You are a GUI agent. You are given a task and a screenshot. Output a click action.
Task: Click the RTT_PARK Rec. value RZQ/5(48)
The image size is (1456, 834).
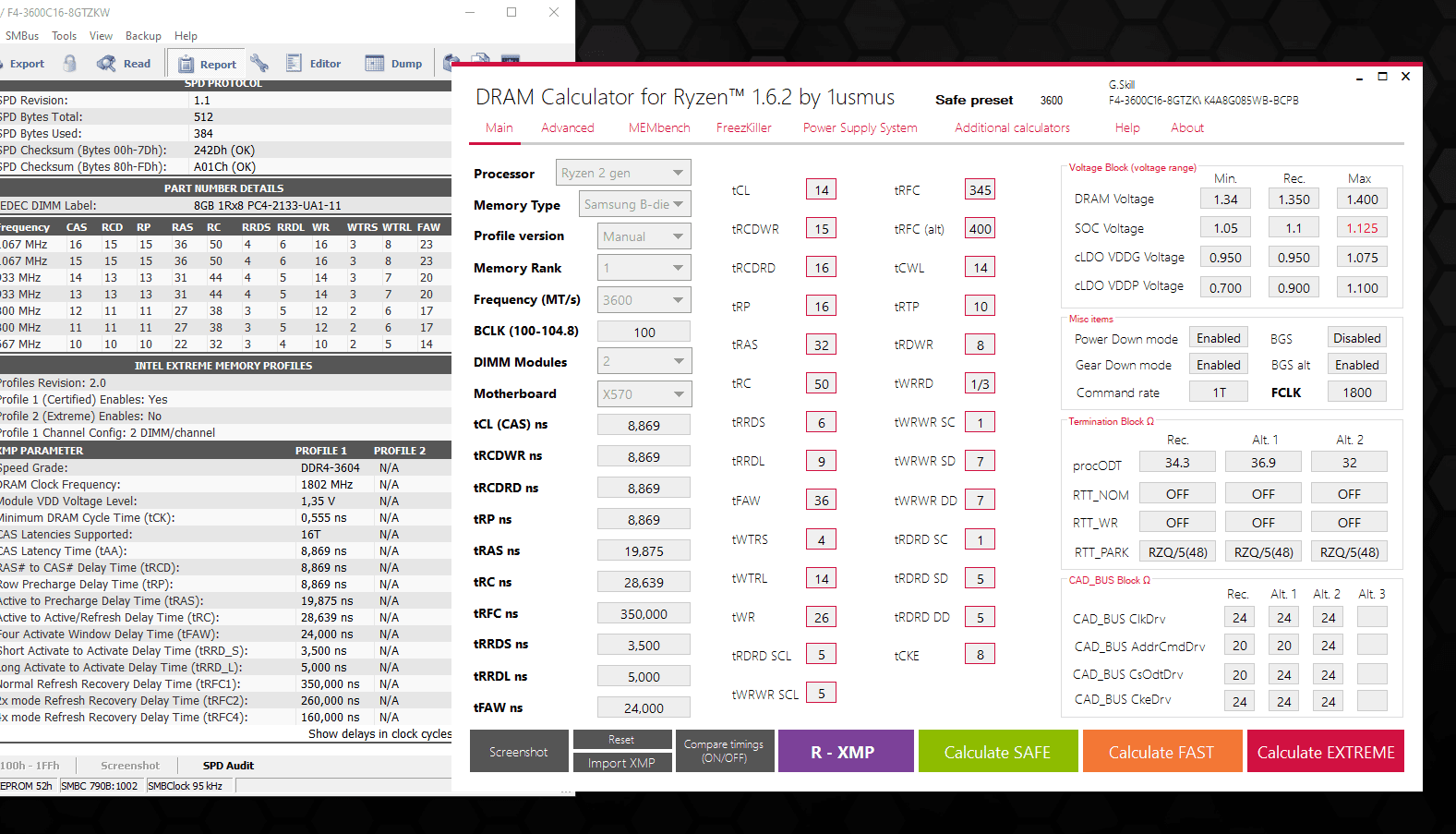click(x=1177, y=552)
